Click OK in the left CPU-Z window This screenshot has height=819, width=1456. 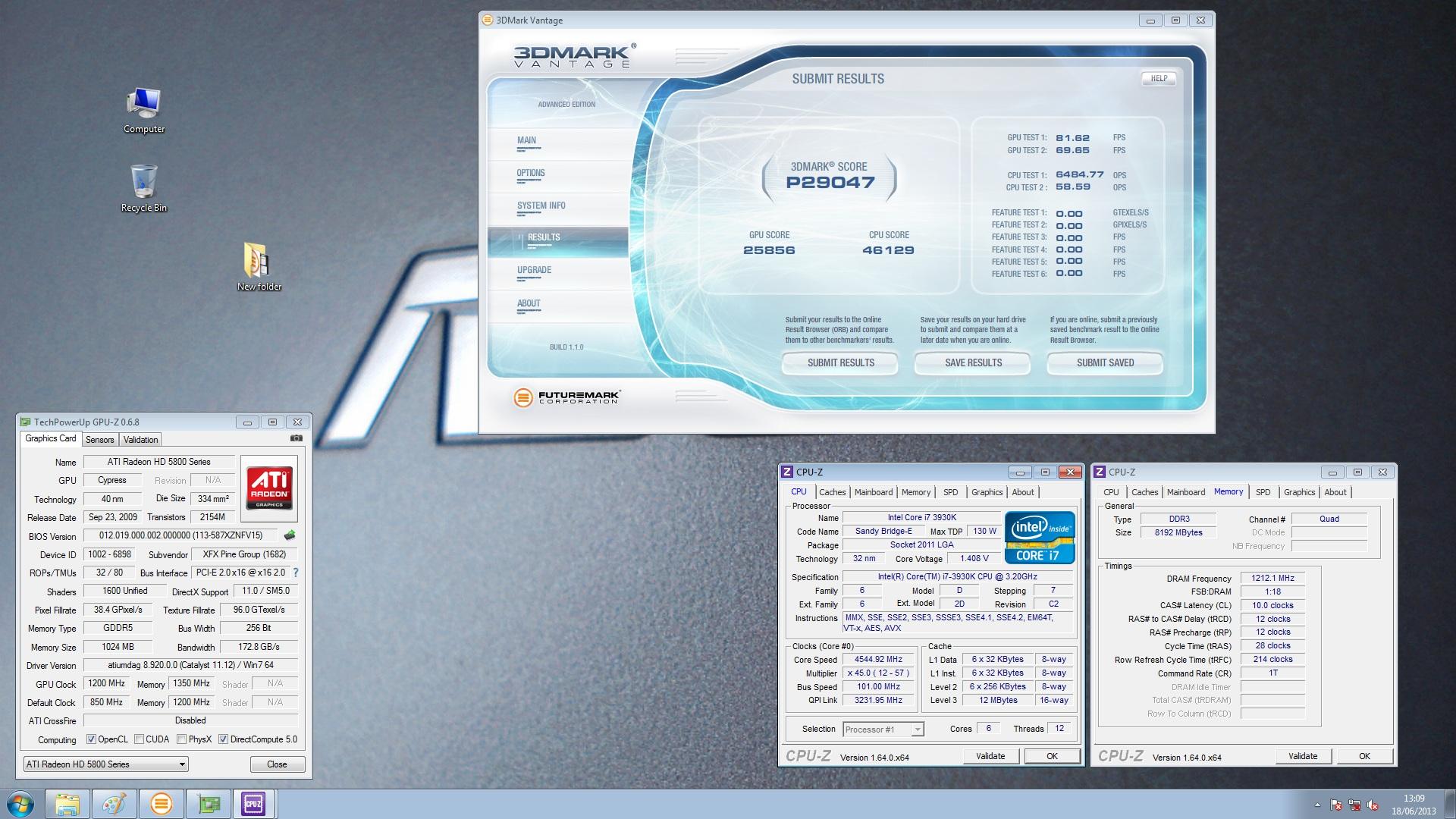point(1052,756)
